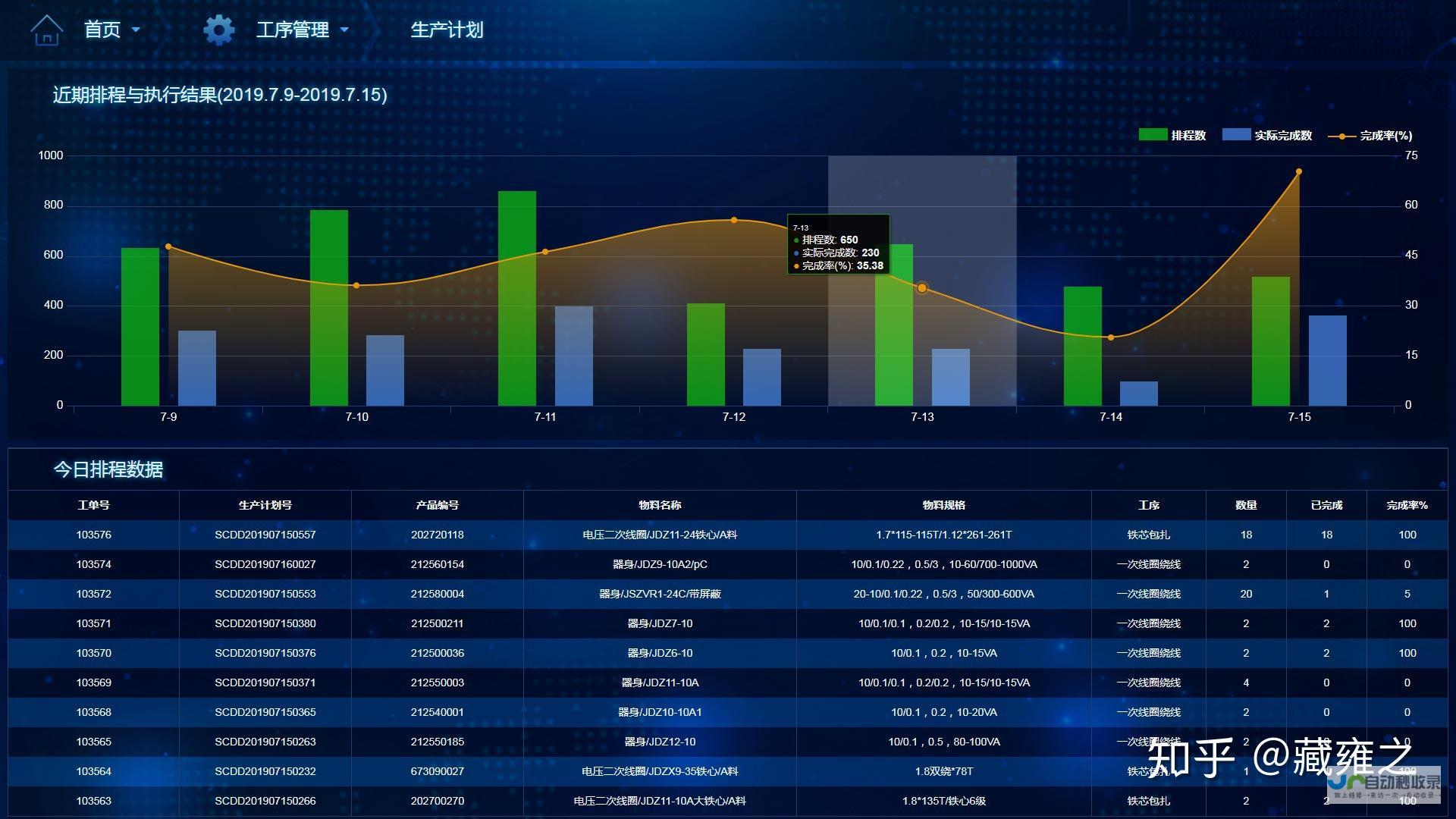This screenshot has height=819, width=1456.
Task: Select work order 103576 cell
Action: click(93, 535)
